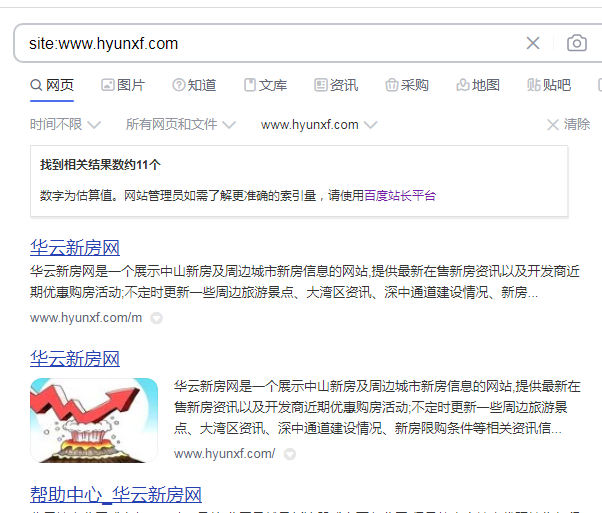Go to the 文库 tab
The image size is (602, 513).
coord(265,85)
